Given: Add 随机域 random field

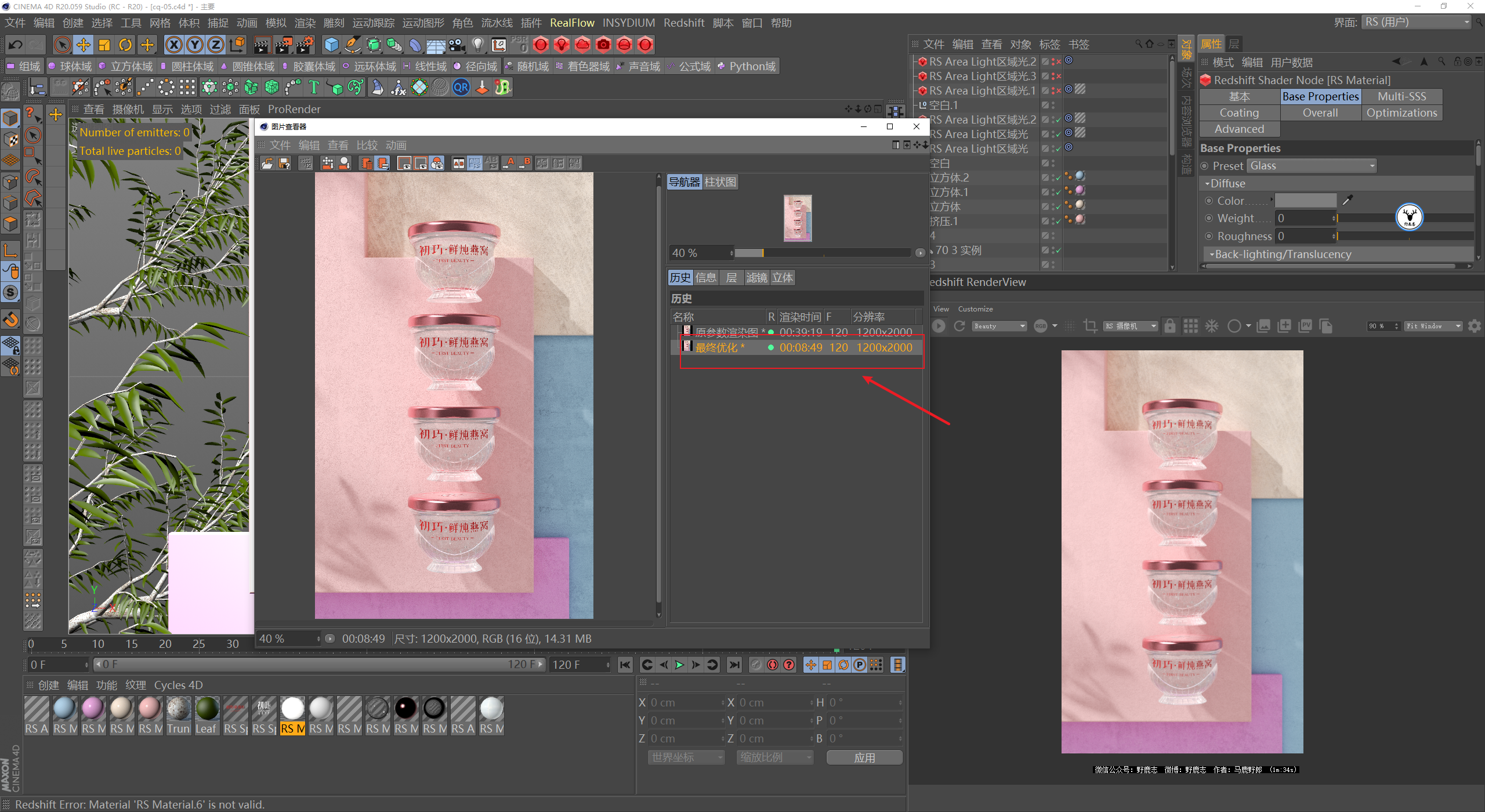Looking at the screenshot, I should [527, 66].
